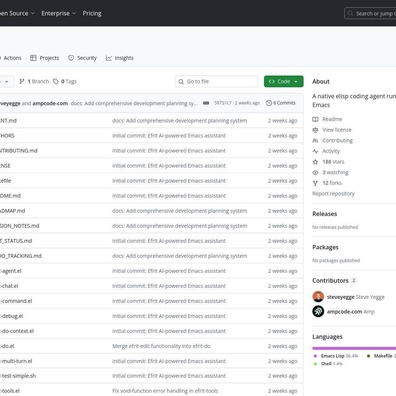The width and height of the screenshot is (396, 396).
Task: Click the magnifier icon in Go to file
Action: coord(181,82)
